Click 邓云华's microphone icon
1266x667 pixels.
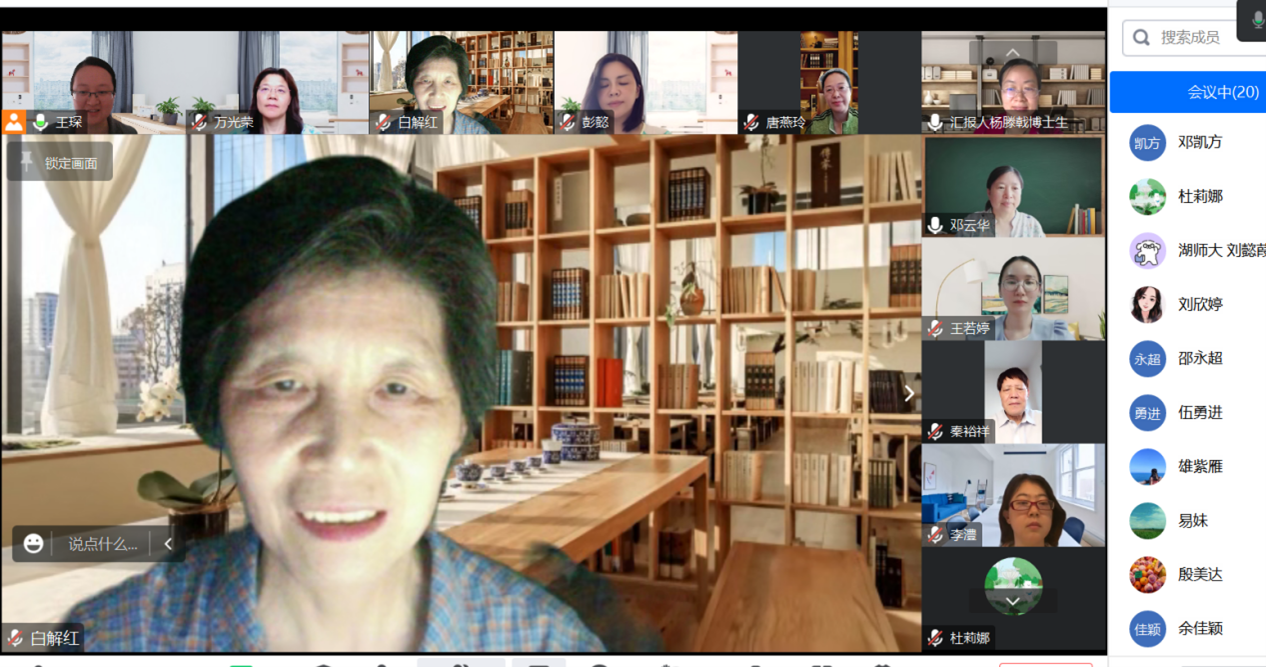click(x=935, y=225)
